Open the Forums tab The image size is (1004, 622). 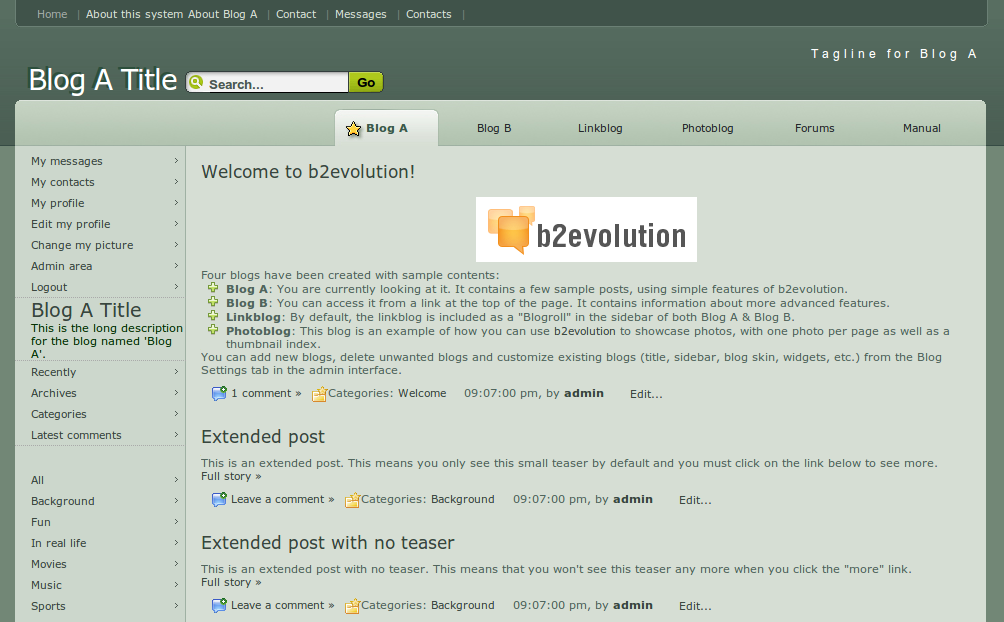coord(814,128)
